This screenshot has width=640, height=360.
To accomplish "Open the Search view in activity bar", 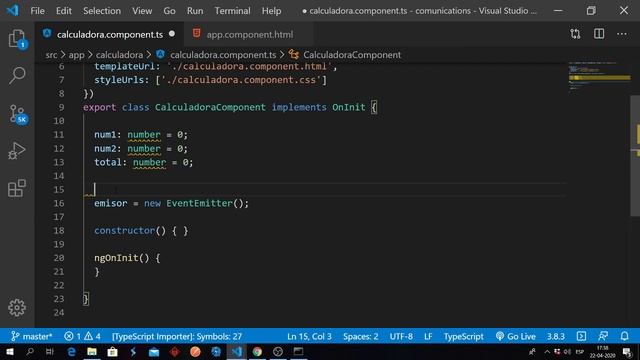I will pos(17,76).
